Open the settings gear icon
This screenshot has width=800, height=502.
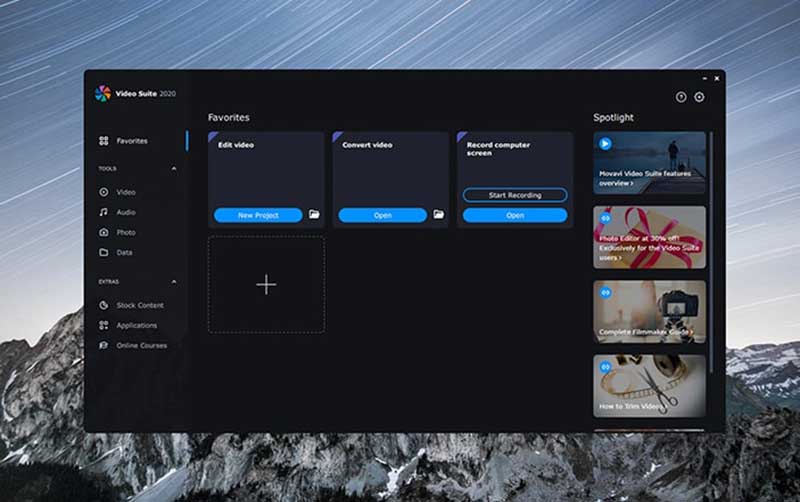click(x=699, y=97)
